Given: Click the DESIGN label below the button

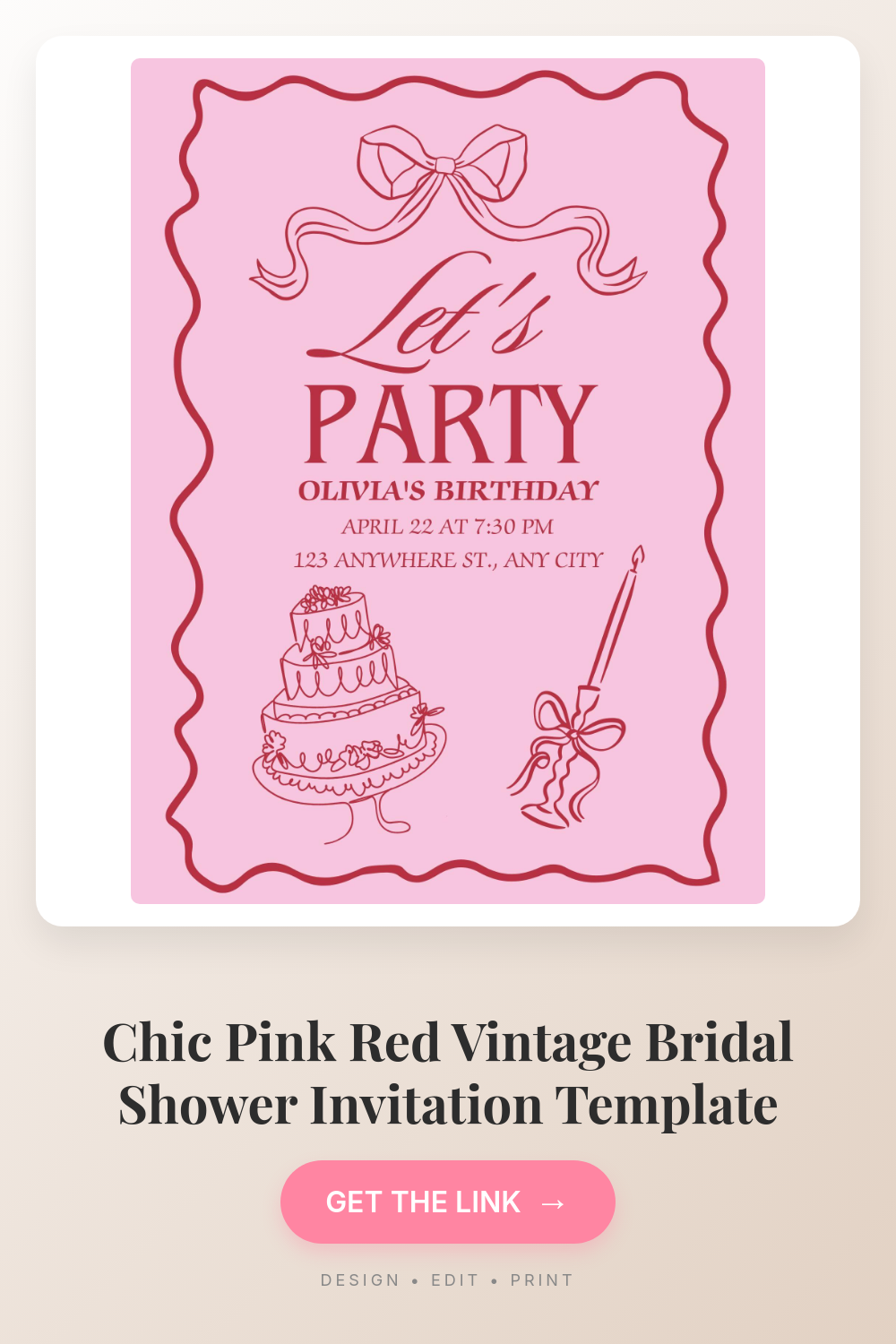Looking at the screenshot, I should click(x=360, y=1280).
